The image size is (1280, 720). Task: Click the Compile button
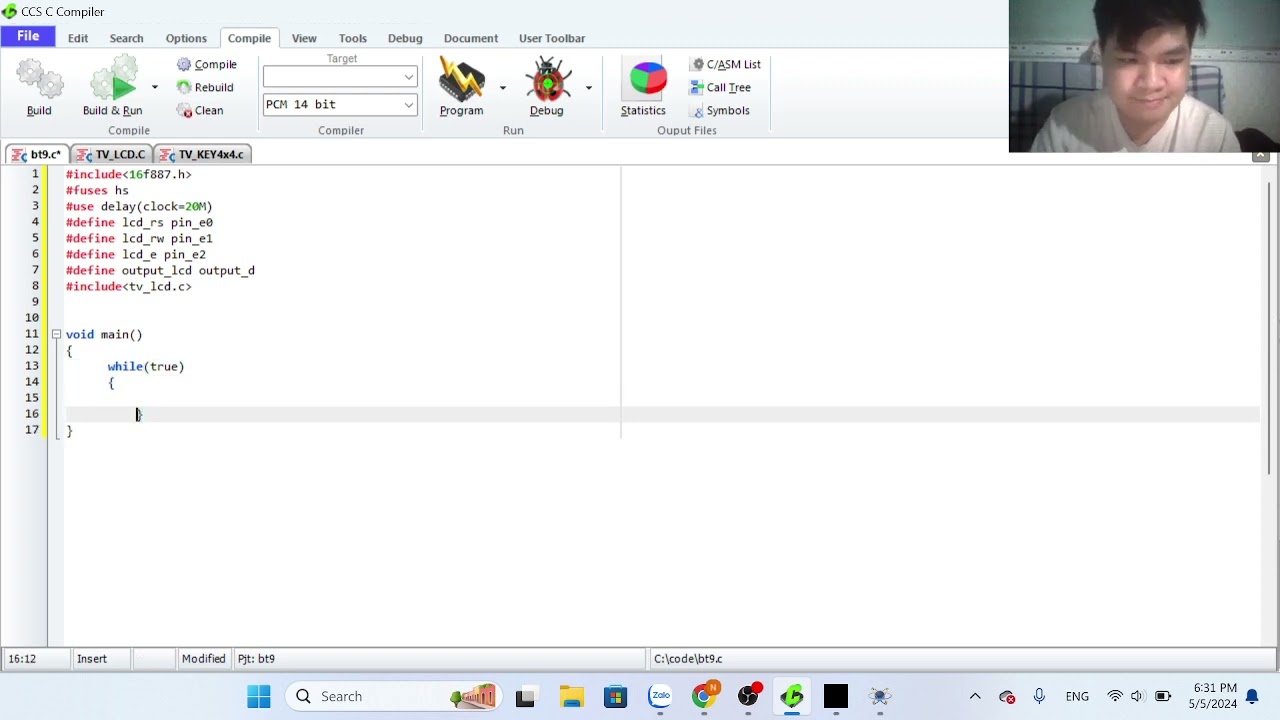tap(207, 64)
